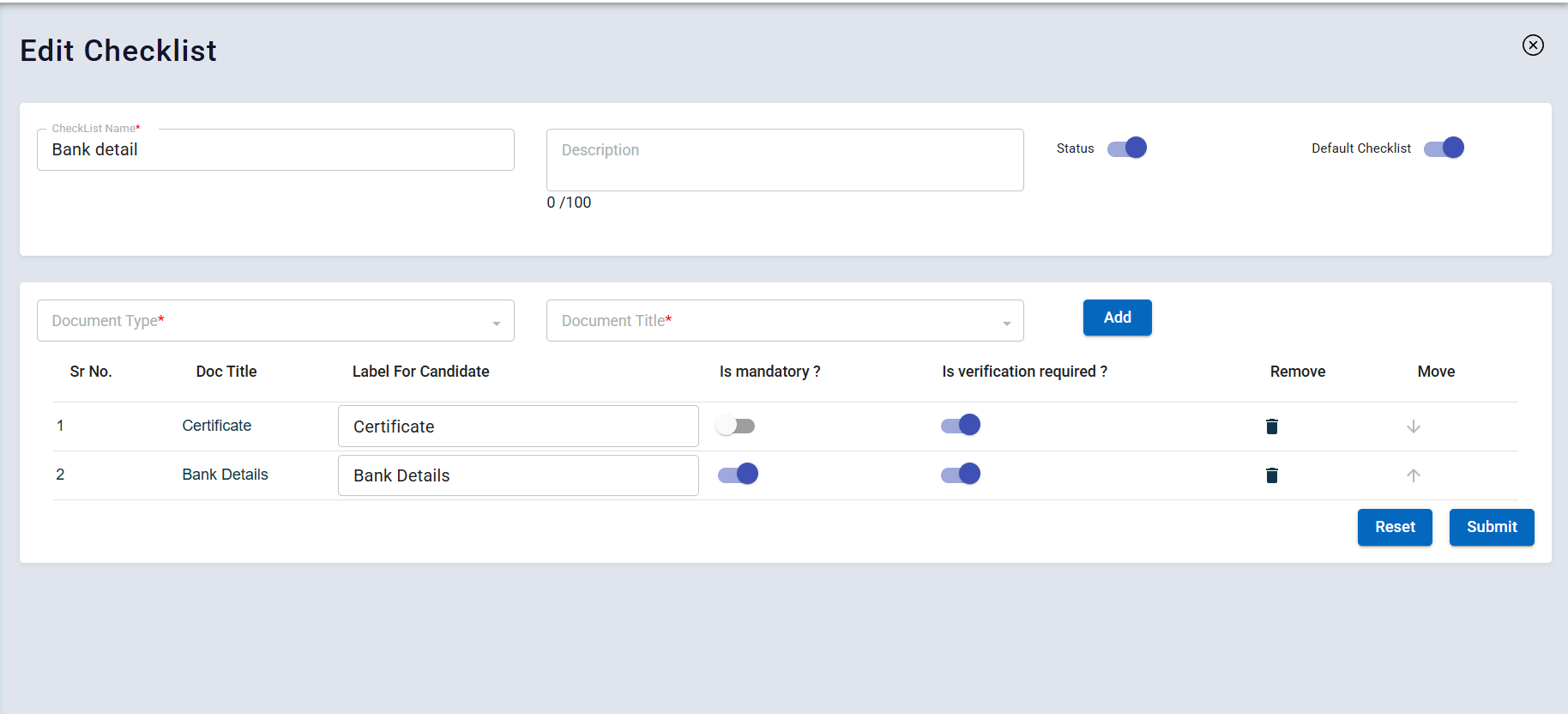Screen dimensions: 1568x714
Task: Disable mandatory for the Bank Details row
Action: 738,475
